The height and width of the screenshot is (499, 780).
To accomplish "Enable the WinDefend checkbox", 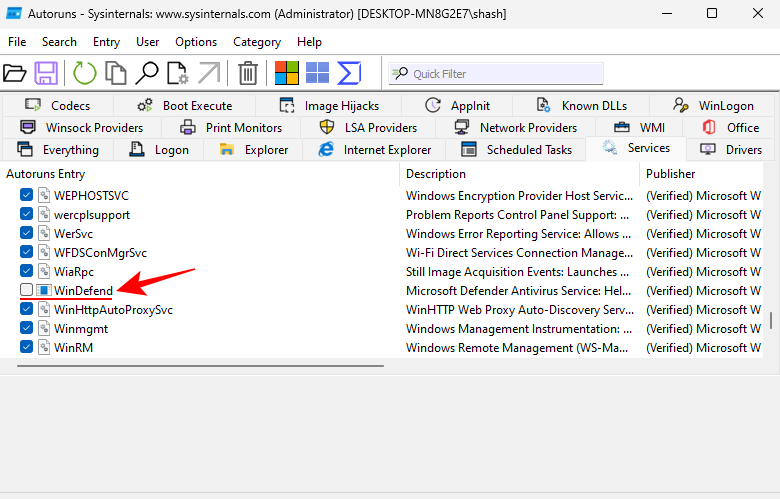I will point(27,291).
